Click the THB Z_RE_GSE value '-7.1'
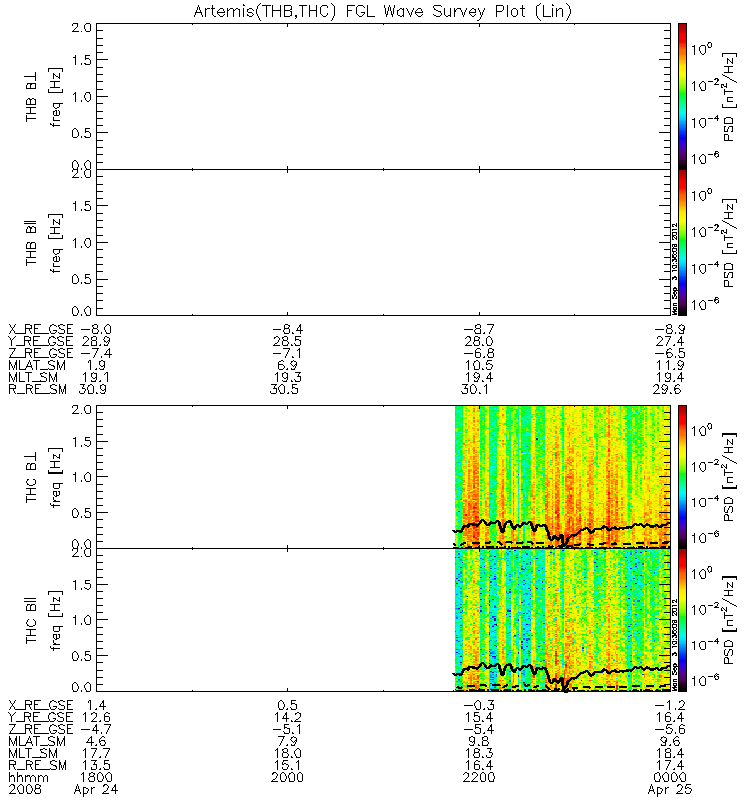The image size is (750, 800). (287, 353)
